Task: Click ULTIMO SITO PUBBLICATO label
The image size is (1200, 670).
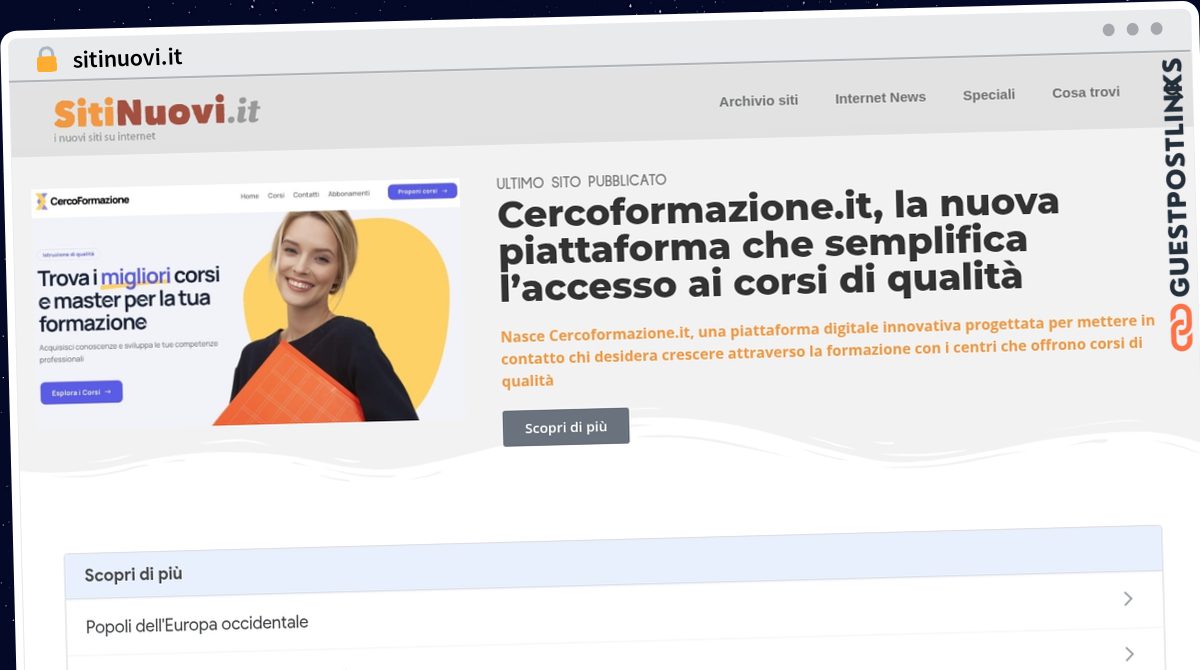Action: (x=581, y=181)
